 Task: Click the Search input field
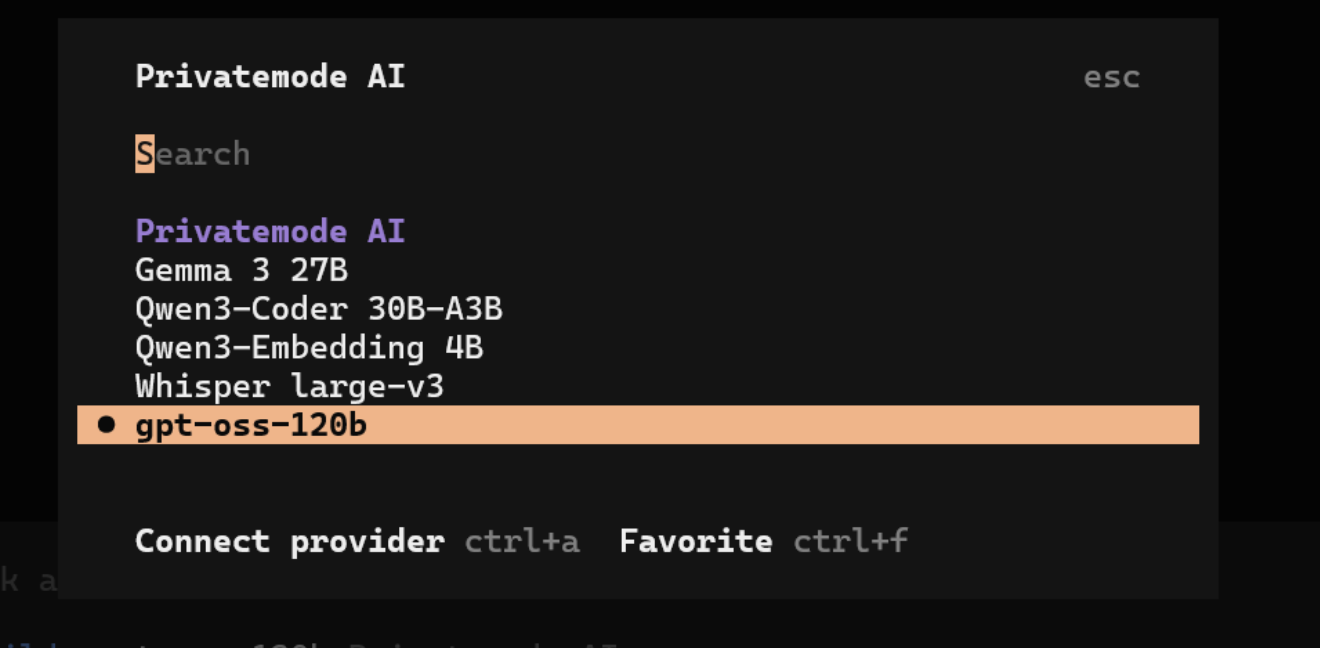(x=400, y=154)
